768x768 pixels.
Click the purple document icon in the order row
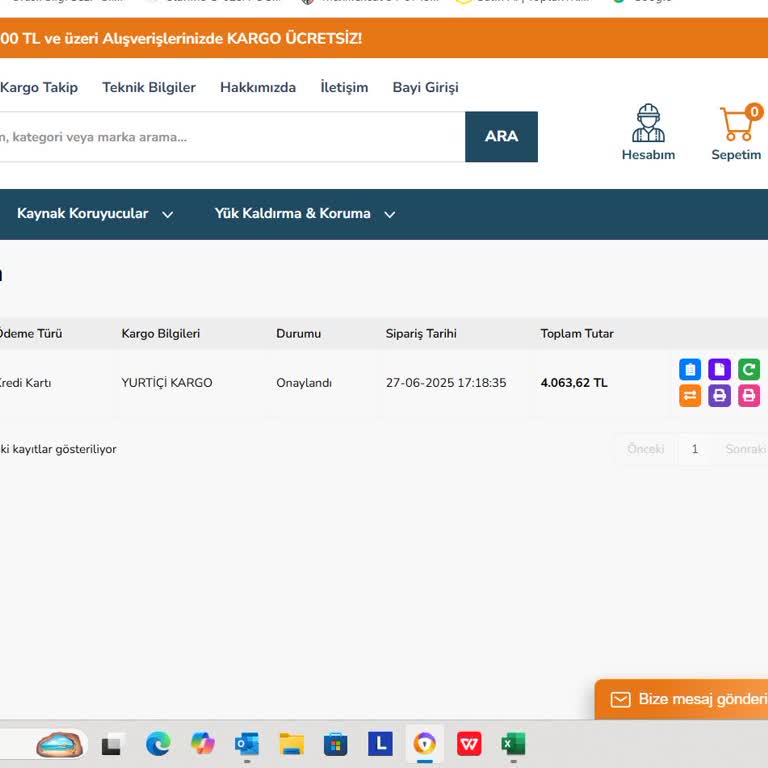[x=720, y=370]
